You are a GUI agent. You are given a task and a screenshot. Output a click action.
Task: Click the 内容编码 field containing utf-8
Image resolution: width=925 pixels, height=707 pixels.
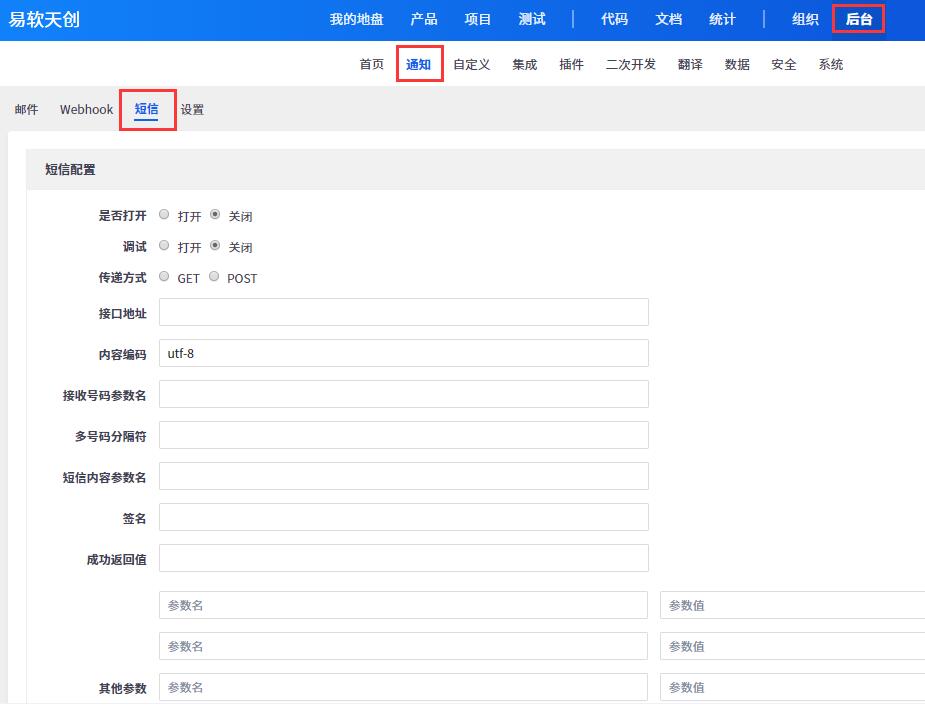click(403, 353)
